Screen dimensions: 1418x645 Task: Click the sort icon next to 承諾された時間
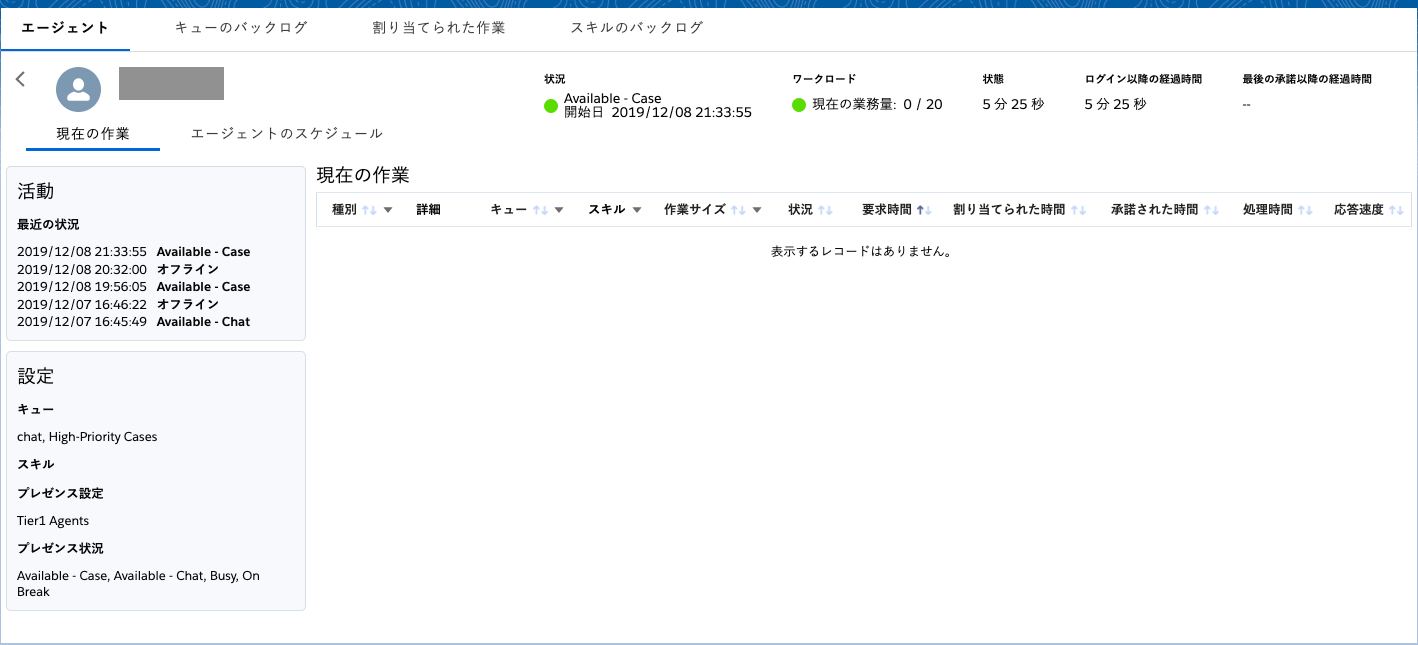[x=1211, y=209]
